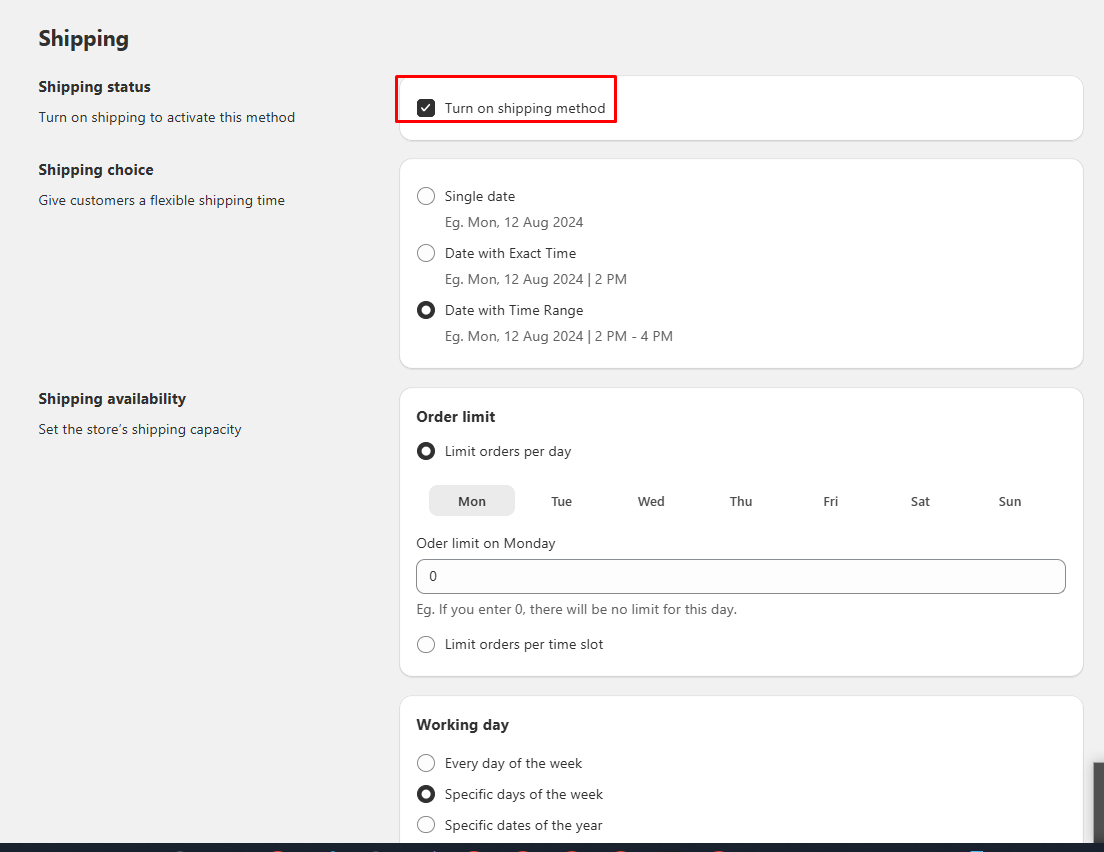Image resolution: width=1104 pixels, height=852 pixels.
Task: Select Specific dates of the year radio
Action: (x=426, y=825)
